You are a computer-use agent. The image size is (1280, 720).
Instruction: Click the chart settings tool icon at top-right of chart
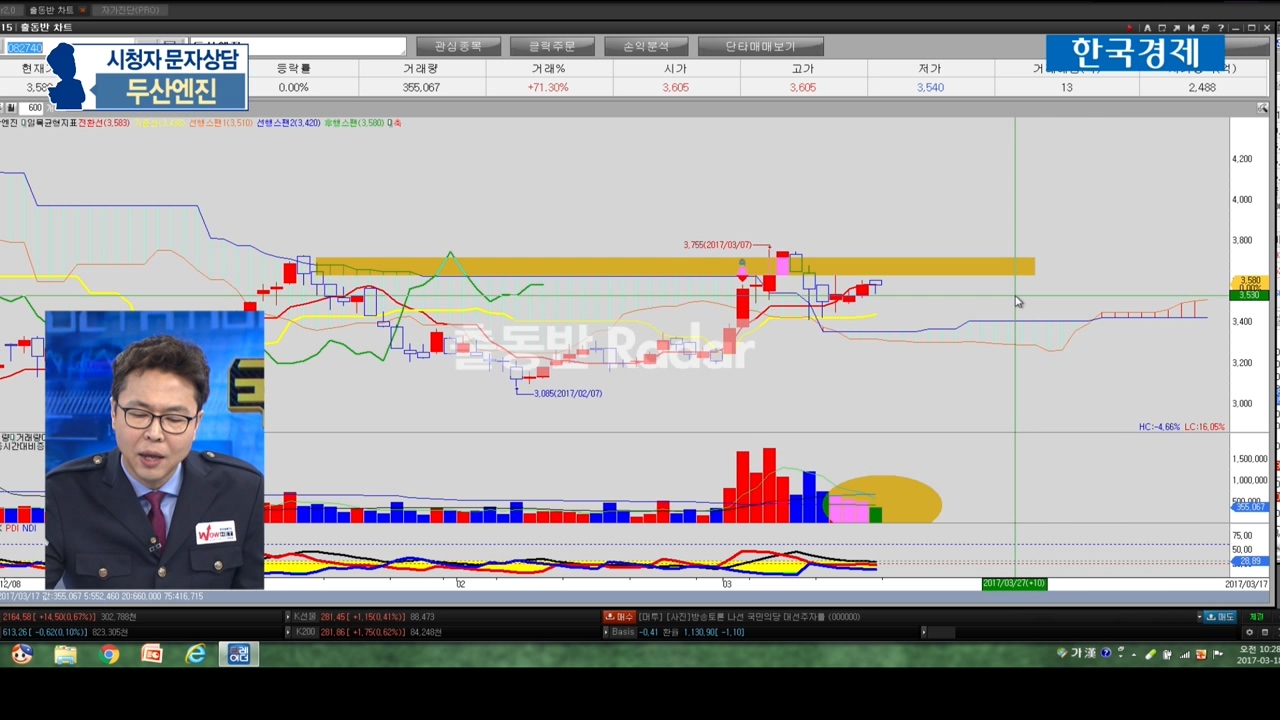(x=1263, y=107)
